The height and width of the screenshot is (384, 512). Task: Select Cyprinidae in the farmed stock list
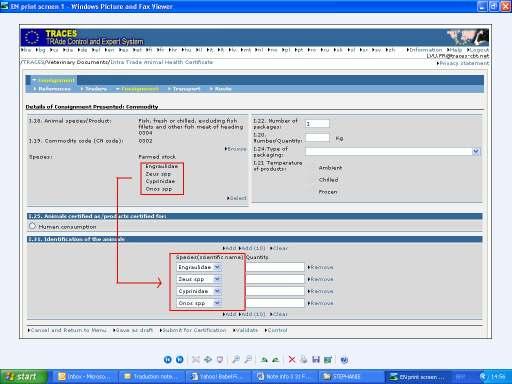point(160,181)
